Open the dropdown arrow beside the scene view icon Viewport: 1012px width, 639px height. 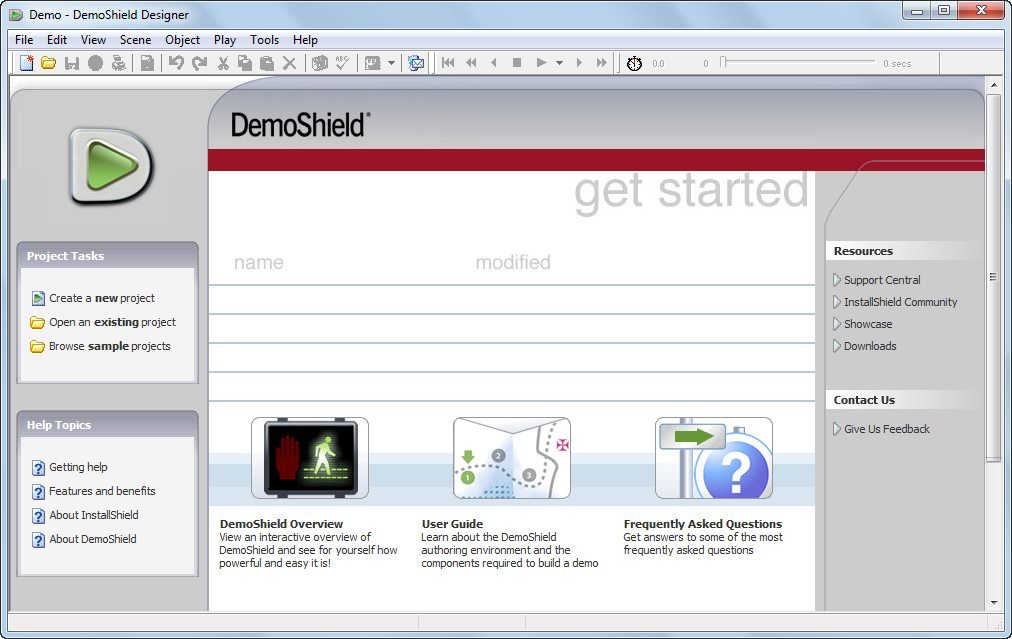tap(391, 63)
